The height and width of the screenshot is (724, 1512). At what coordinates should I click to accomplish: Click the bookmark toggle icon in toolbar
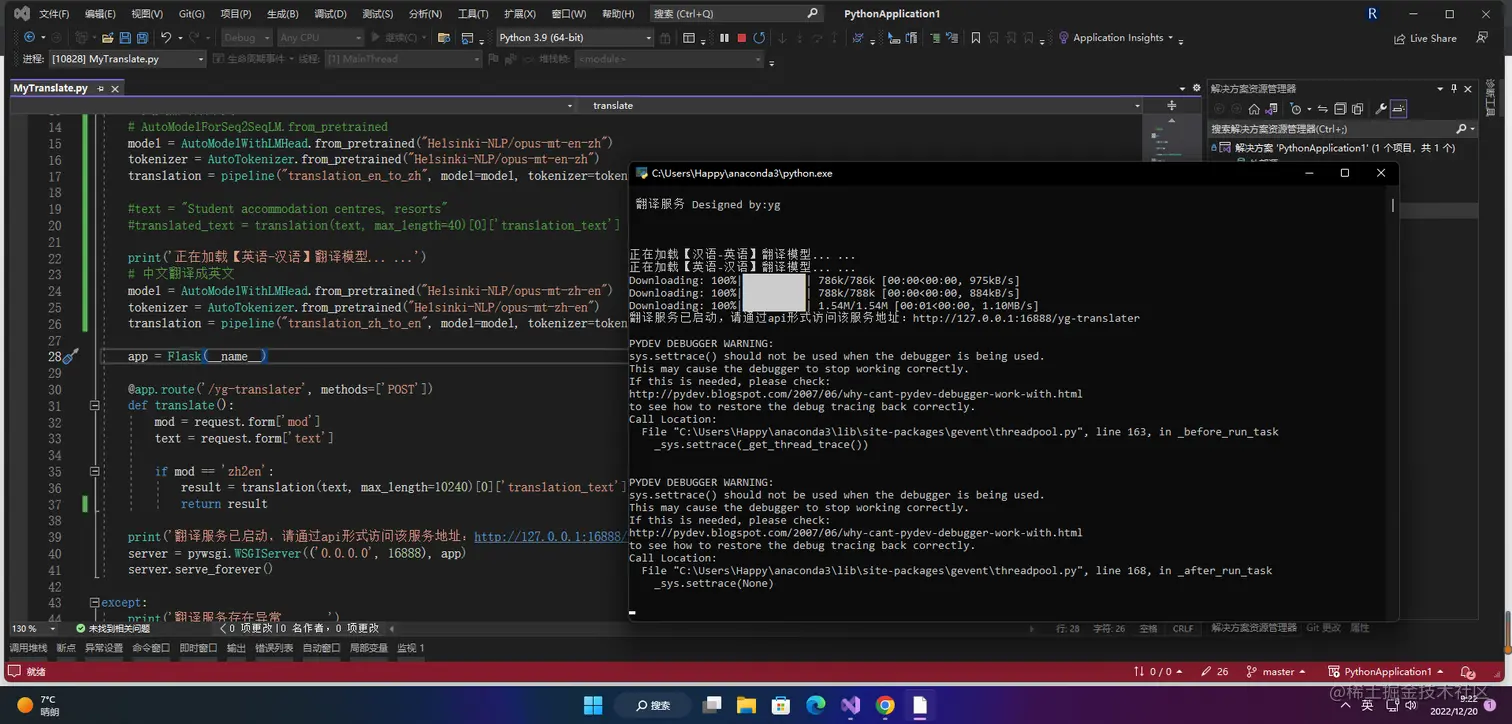coord(975,38)
